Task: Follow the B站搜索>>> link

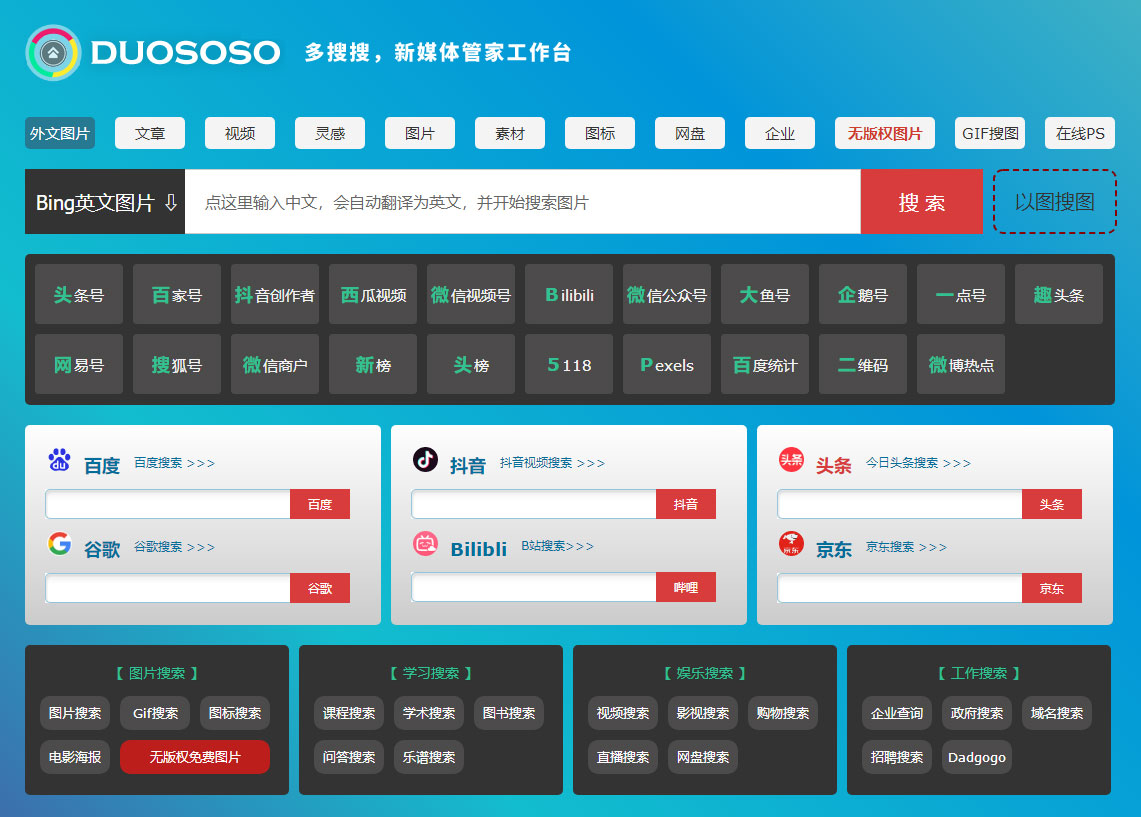Action: click(x=557, y=546)
